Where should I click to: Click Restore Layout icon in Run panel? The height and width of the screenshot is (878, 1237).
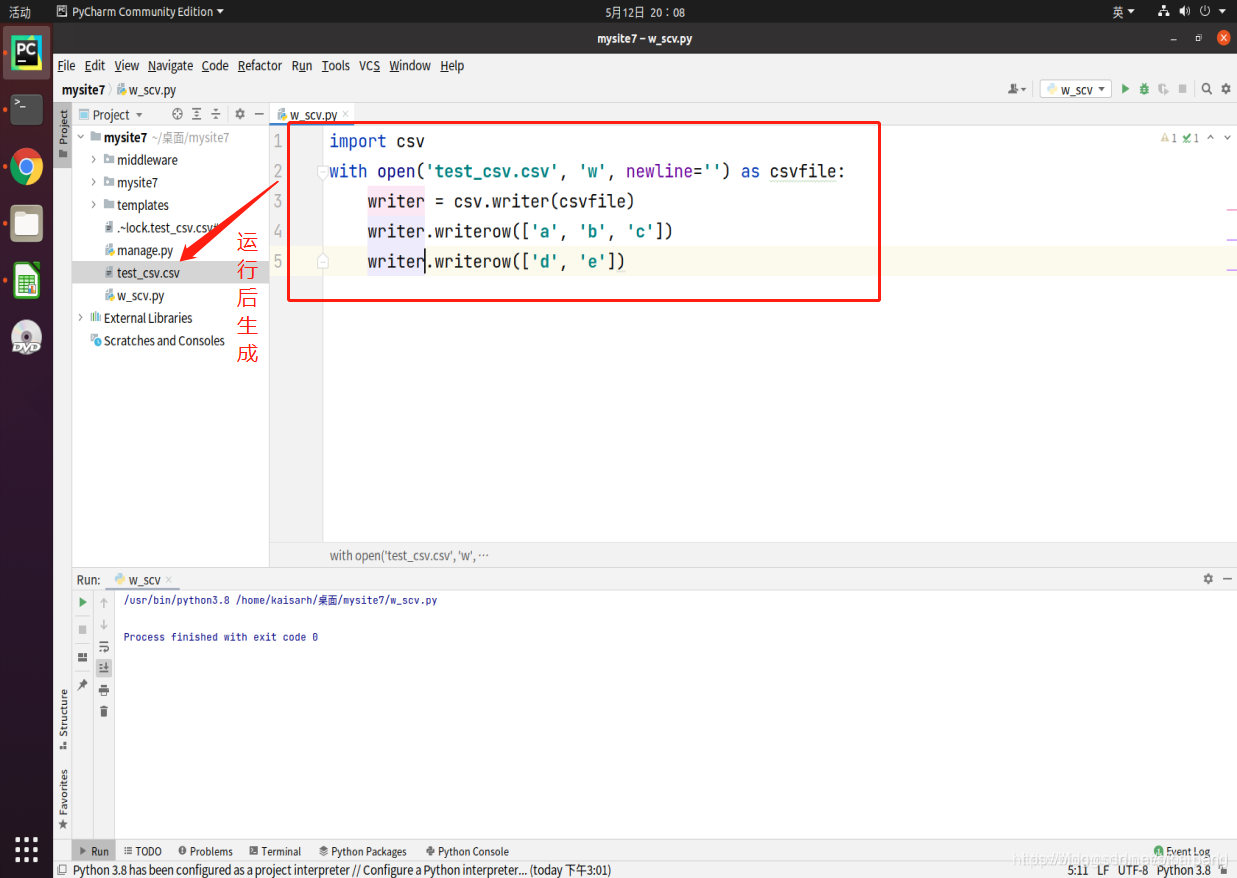83,657
